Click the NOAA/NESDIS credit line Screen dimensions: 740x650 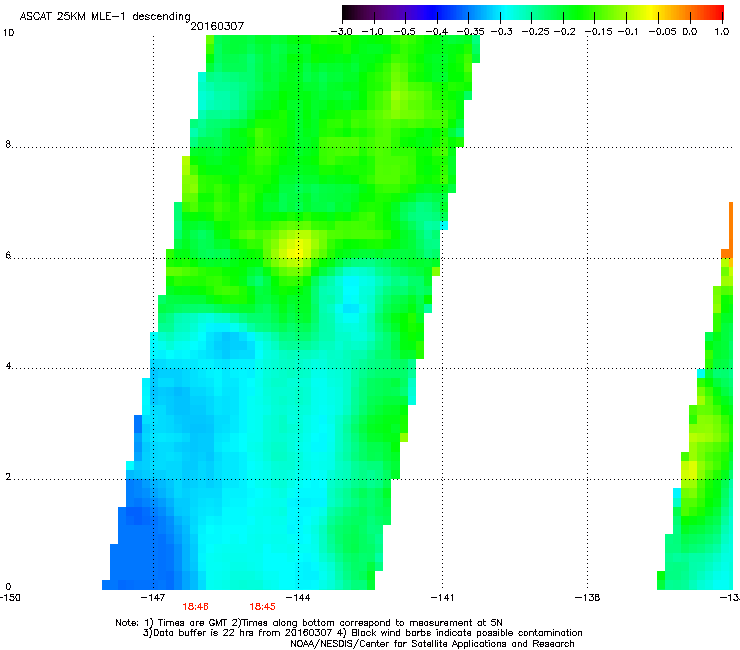[432, 644]
